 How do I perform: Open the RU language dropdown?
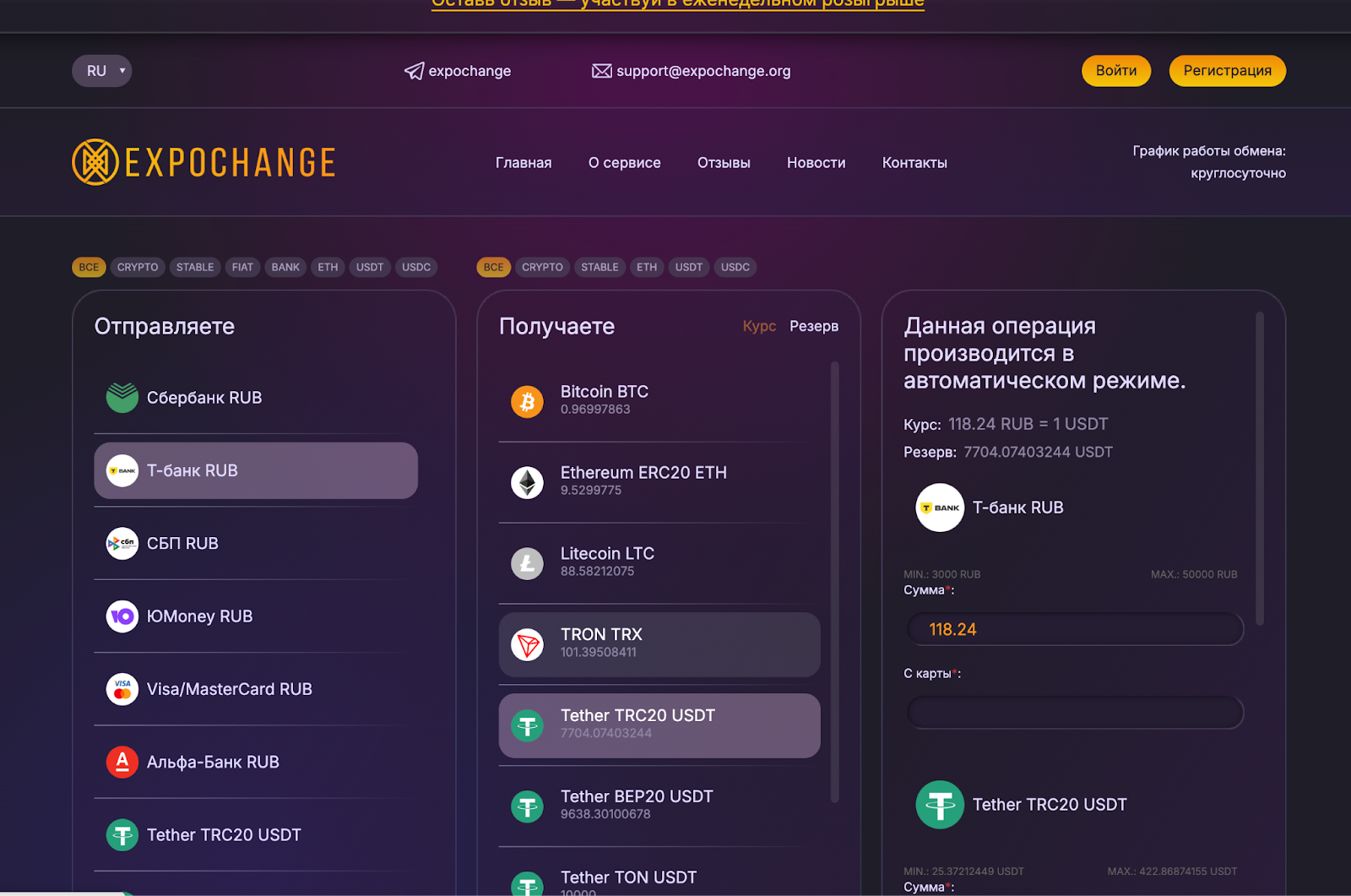(x=102, y=71)
